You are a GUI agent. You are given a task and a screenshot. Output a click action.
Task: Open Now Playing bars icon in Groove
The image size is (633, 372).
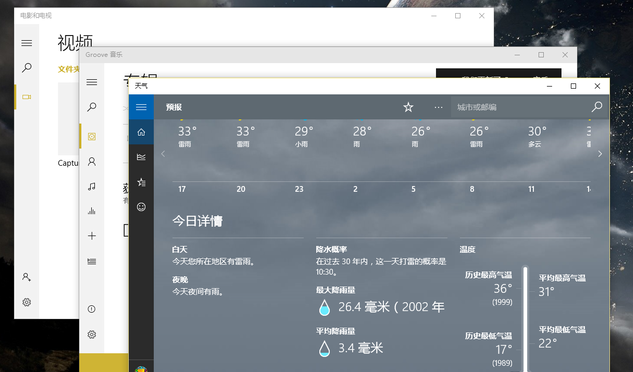[92, 211]
